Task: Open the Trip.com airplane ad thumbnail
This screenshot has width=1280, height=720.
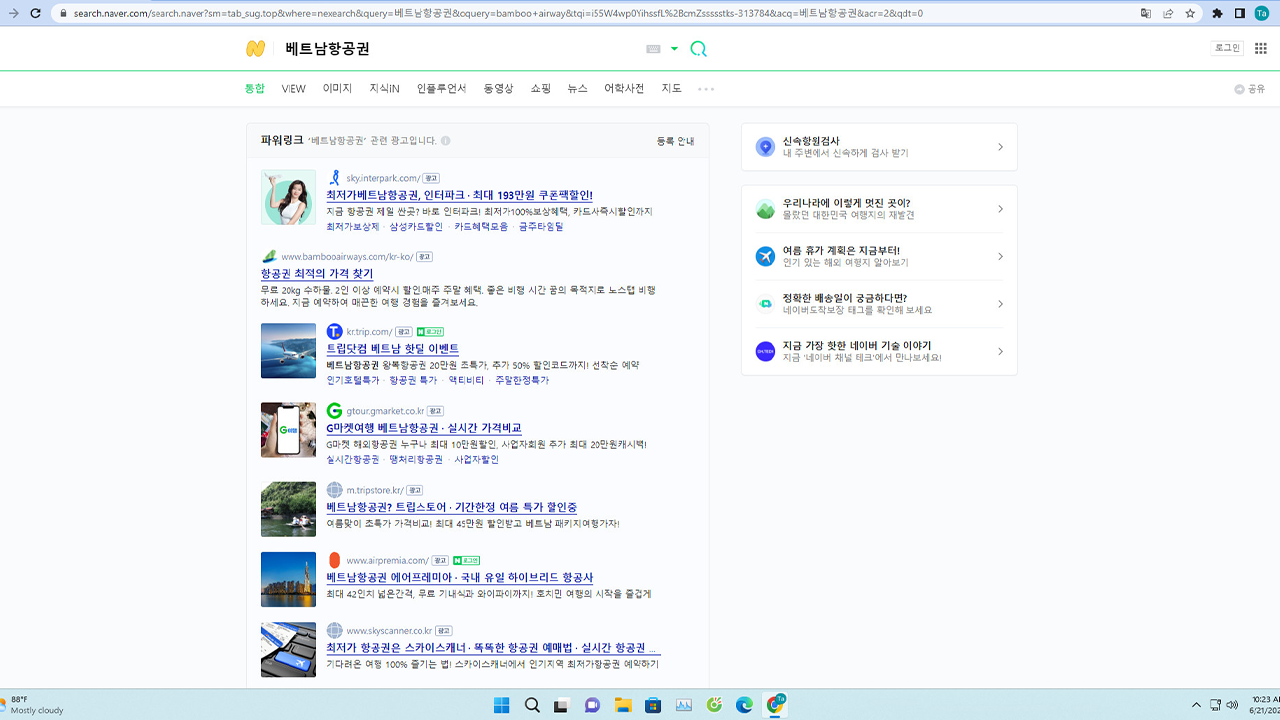Action: [288, 351]
